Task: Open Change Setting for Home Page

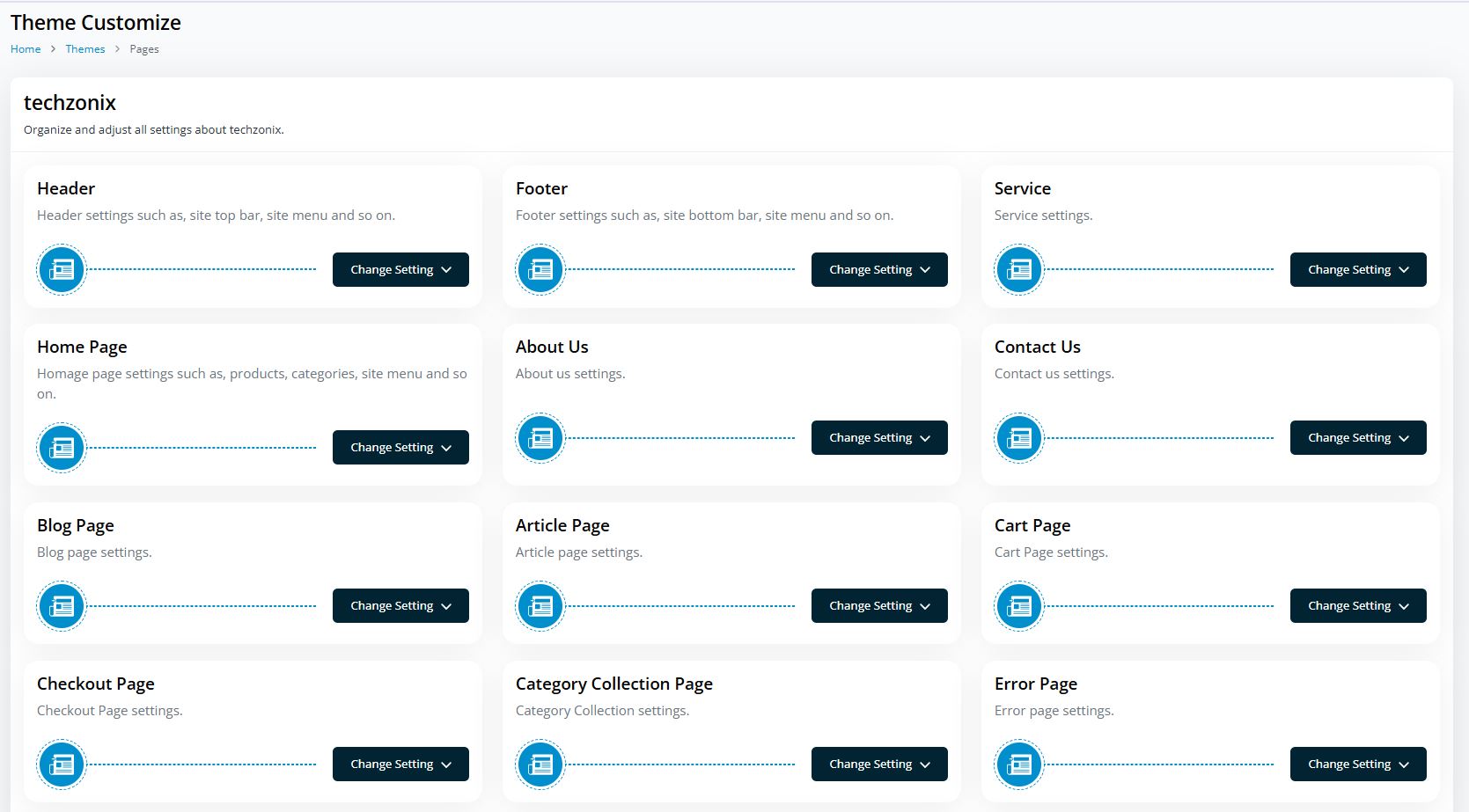Action: pyautogui.click(x=400, y=448)
